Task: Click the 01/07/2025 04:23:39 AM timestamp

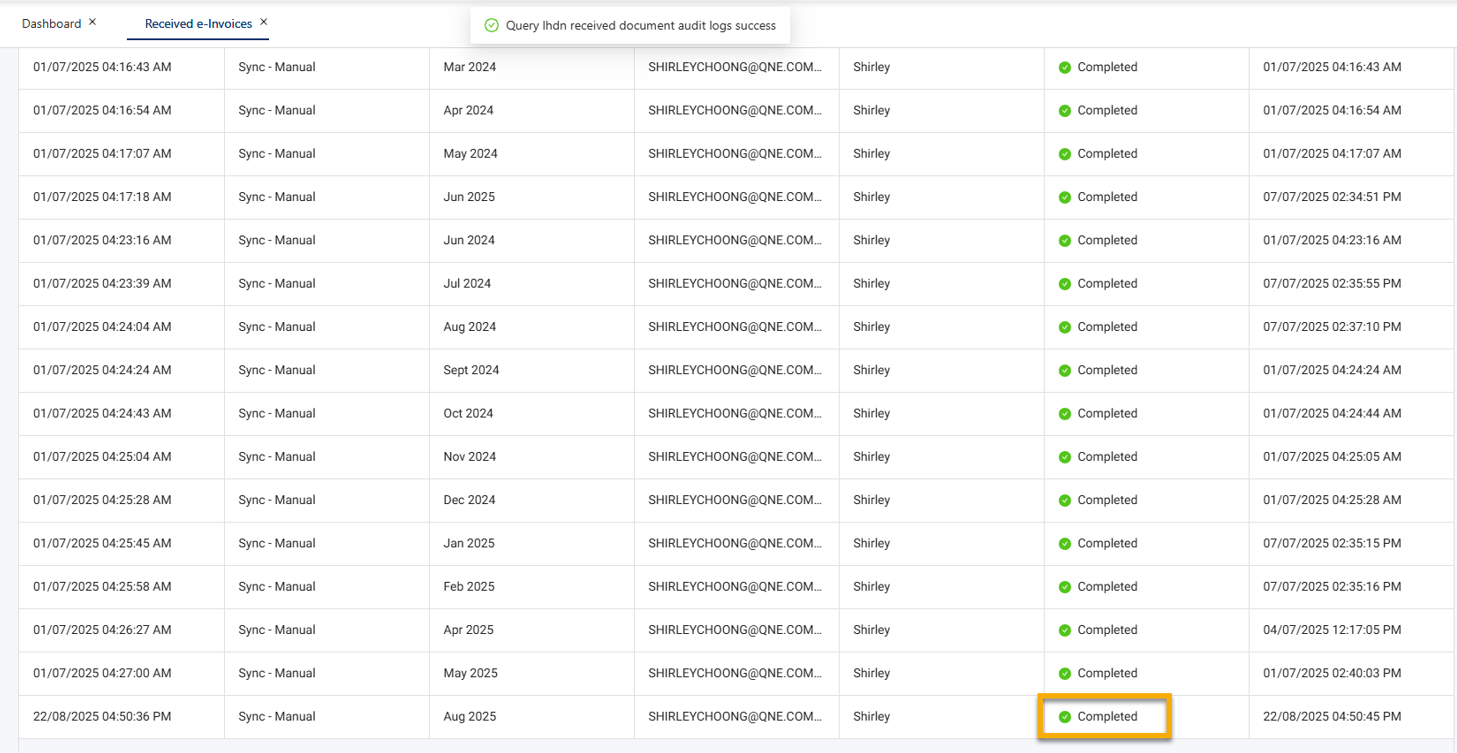Action: (102, 283)
